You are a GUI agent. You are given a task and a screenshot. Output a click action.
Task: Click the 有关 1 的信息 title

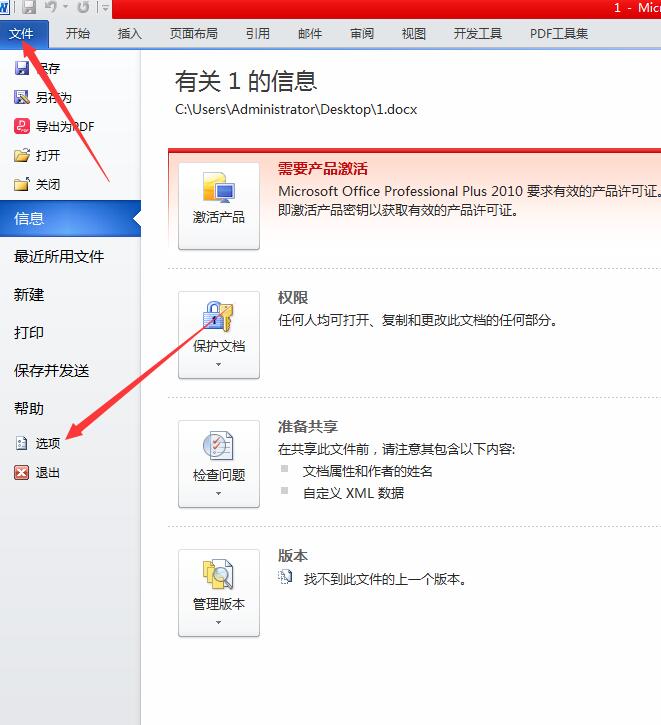[x=246, y=81]
